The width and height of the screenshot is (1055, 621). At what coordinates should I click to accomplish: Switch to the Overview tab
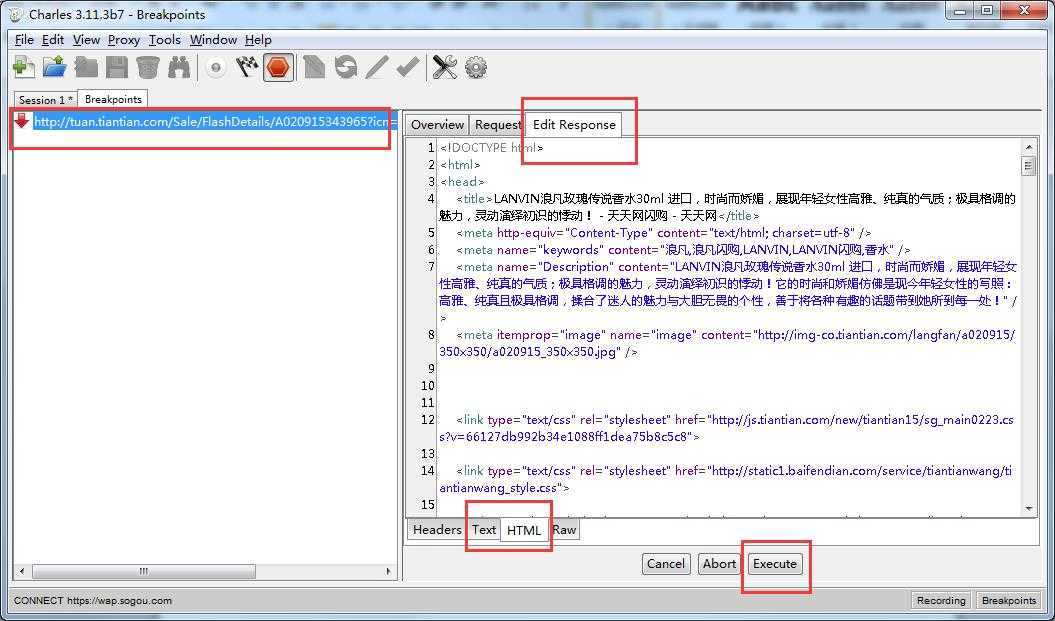437,124
